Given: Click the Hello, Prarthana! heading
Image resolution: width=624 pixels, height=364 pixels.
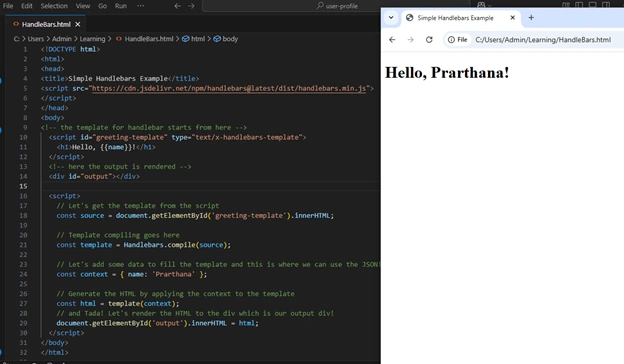Looking at the screenshot, I should 447,73.
